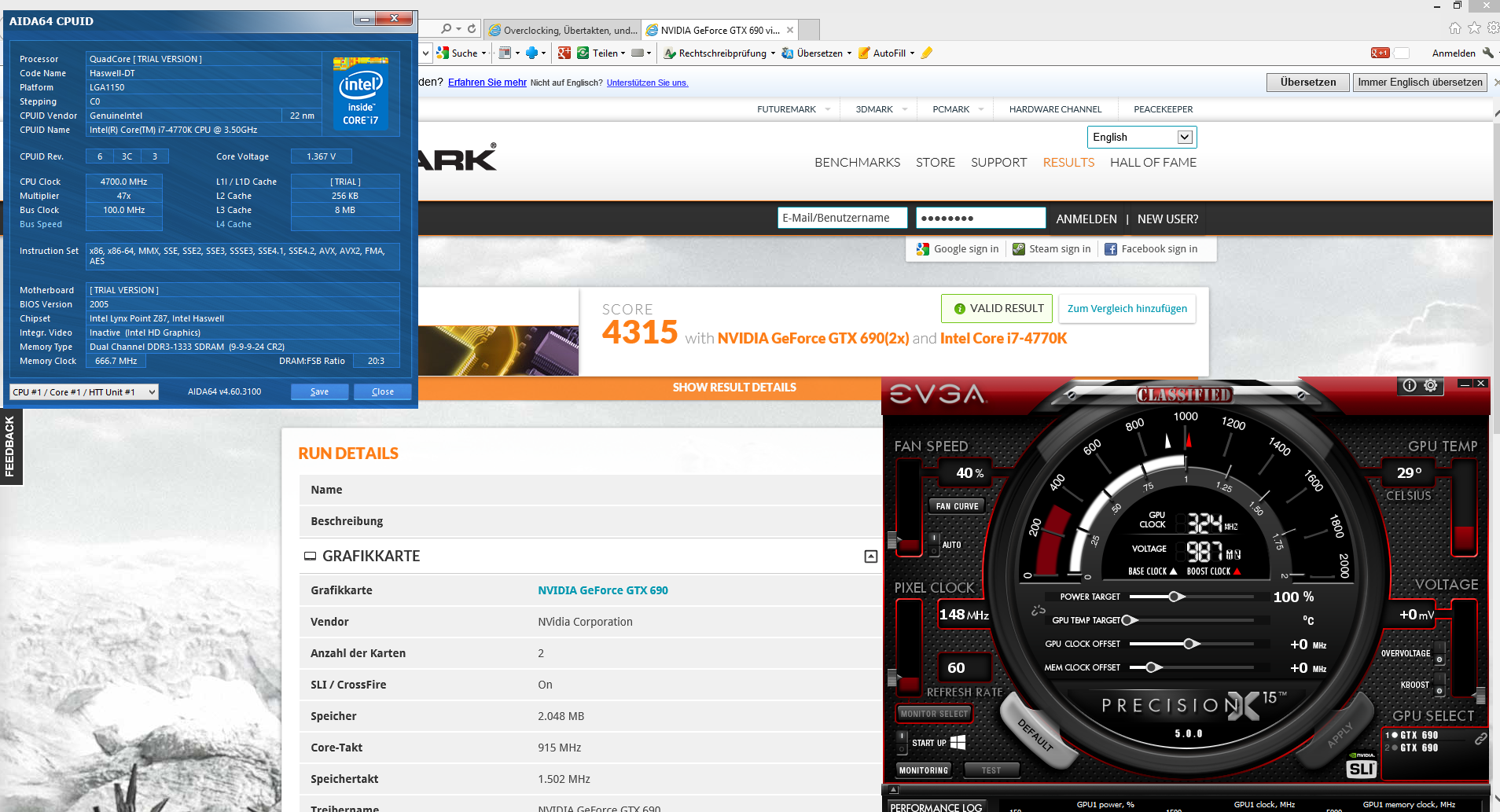This screenshot has width=1500, height=812.
Task: Click the password input field
Action: click(x=980, y=218)
